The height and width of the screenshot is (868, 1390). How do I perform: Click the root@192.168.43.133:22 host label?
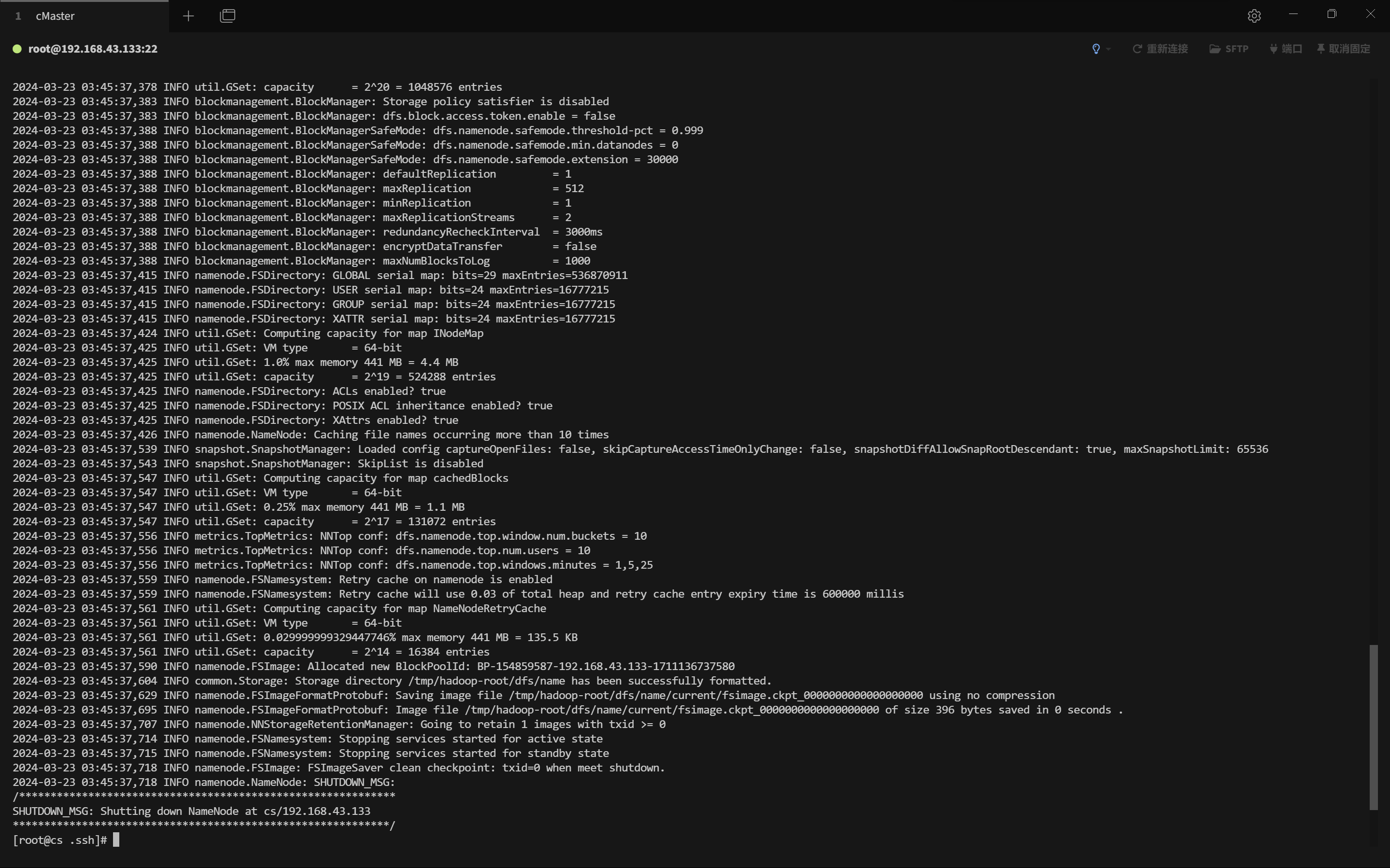point(92,49)
